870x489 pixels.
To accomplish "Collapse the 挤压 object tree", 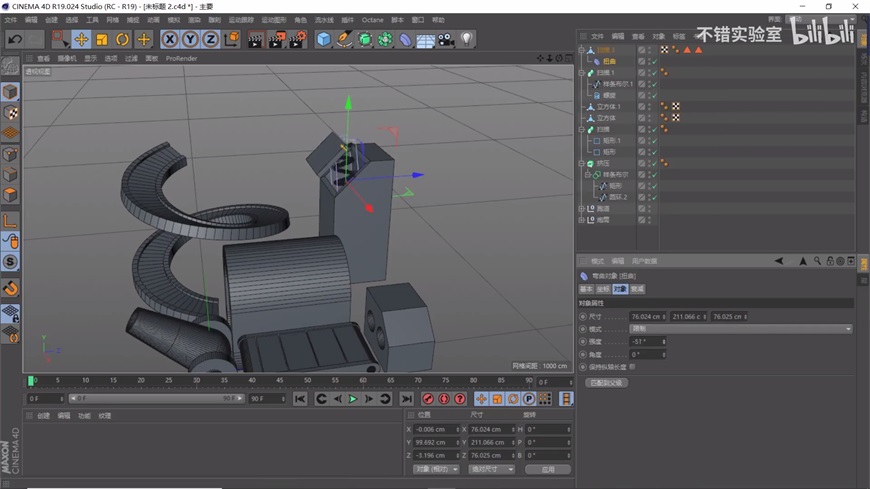I will point(582,163).
